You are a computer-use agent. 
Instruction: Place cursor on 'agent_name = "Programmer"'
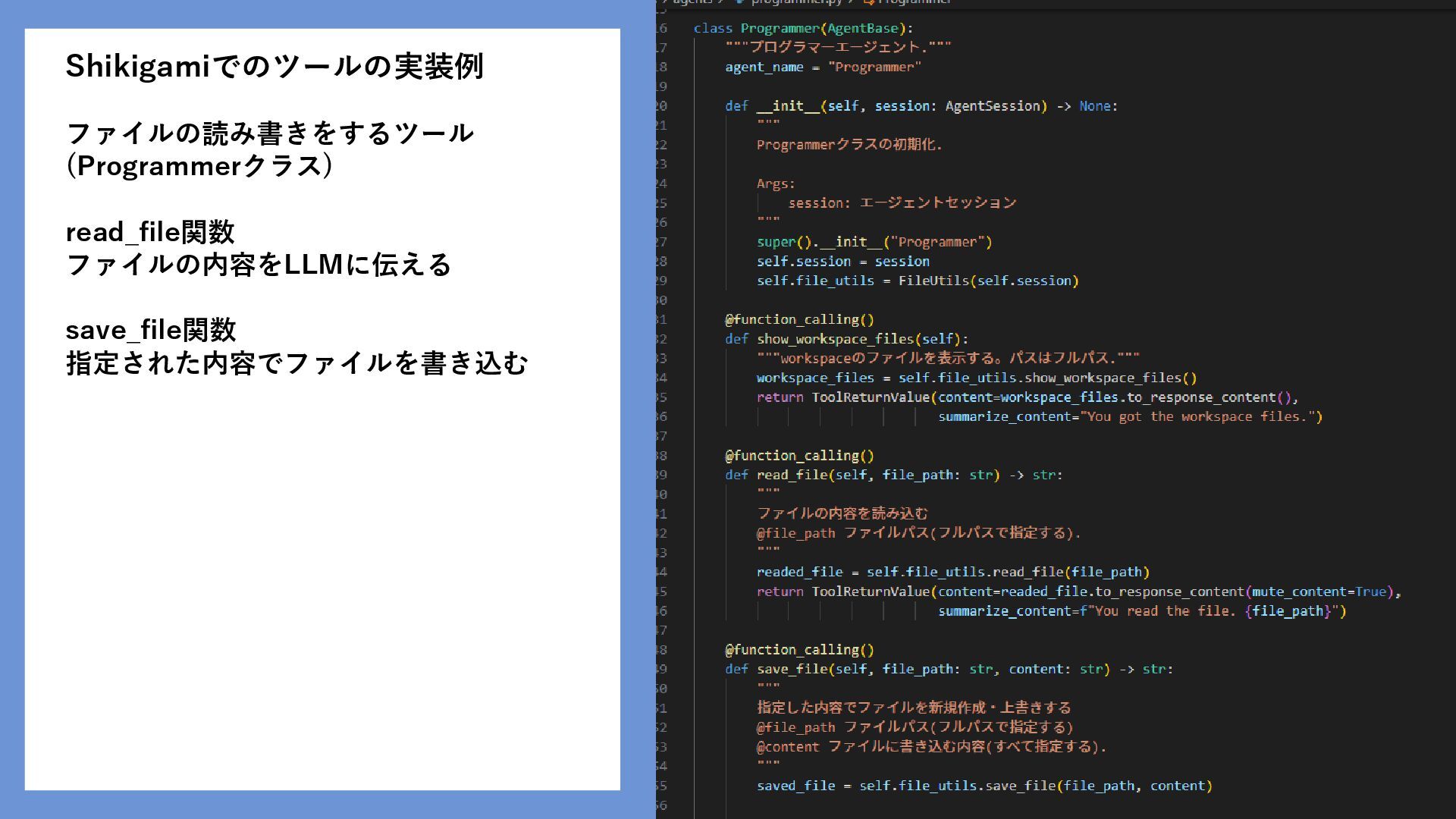click(823, 67)
